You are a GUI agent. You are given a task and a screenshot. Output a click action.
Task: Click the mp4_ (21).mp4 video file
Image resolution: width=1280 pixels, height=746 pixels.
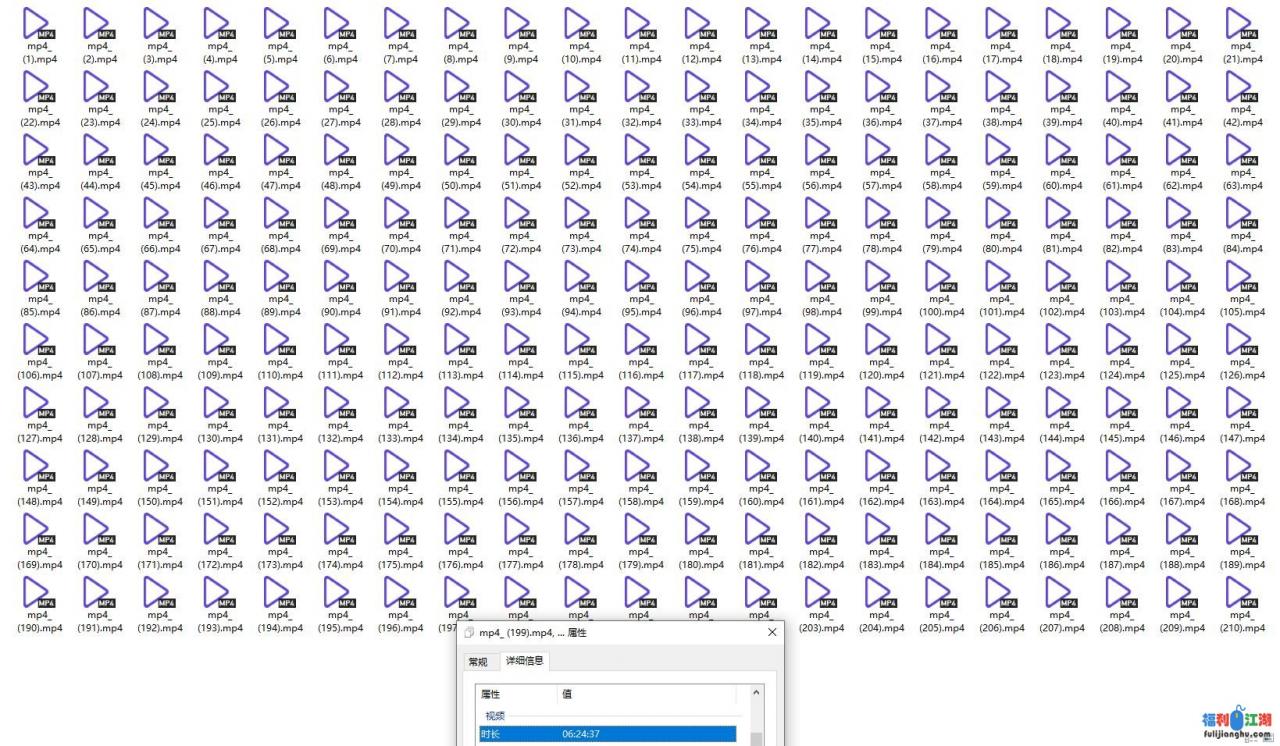(x=1242, y=25)
